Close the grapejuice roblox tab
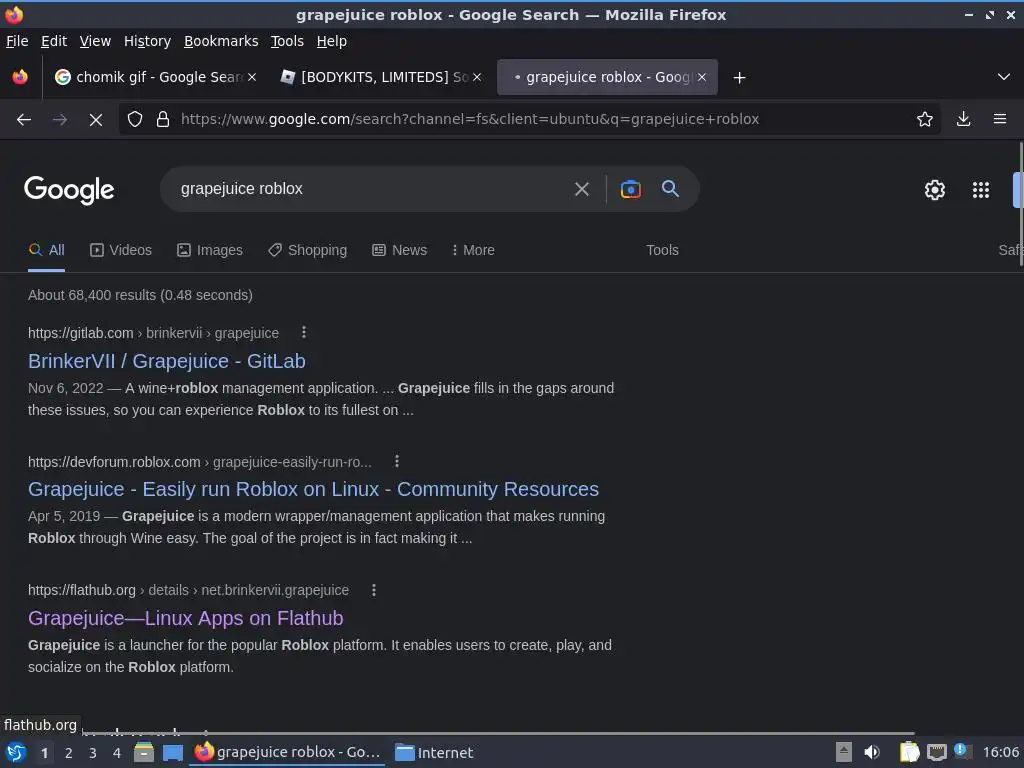 [701, 77]
